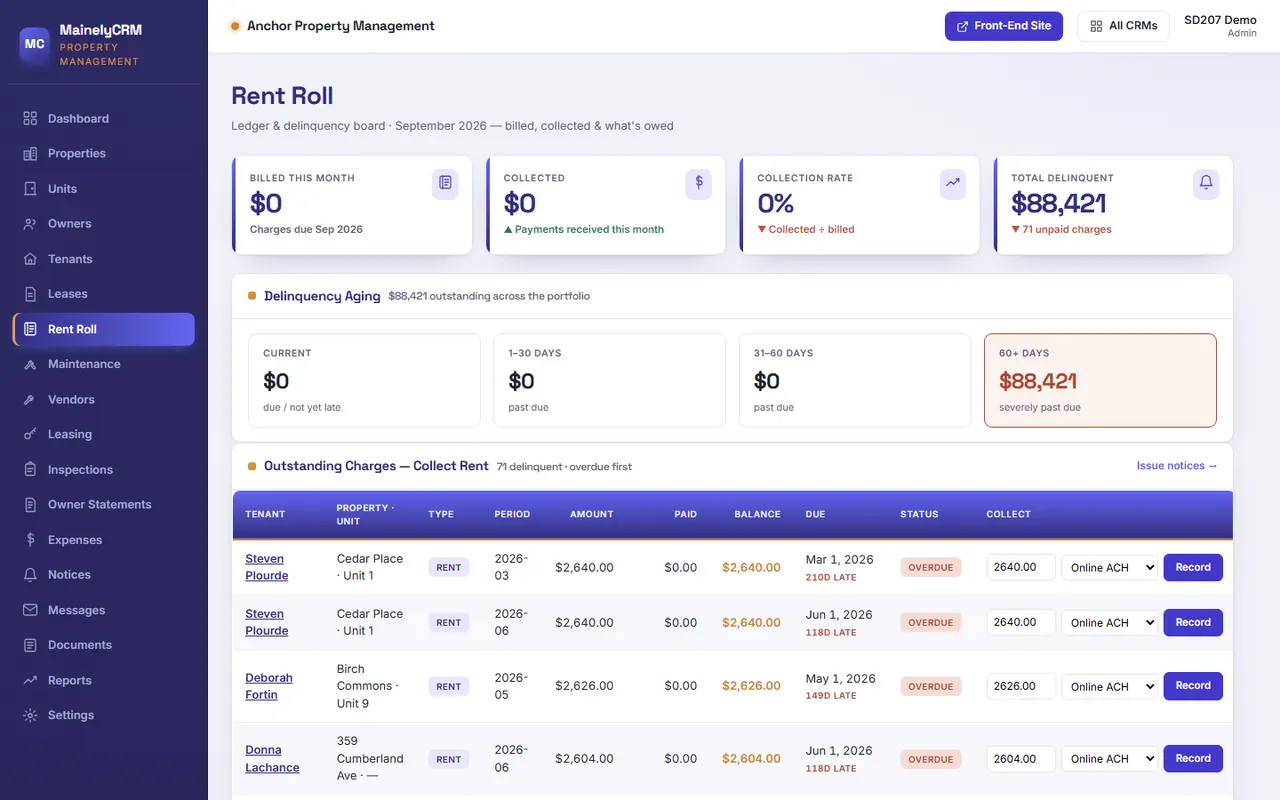Record payment for Donna Lachance

click(1193, 758)
